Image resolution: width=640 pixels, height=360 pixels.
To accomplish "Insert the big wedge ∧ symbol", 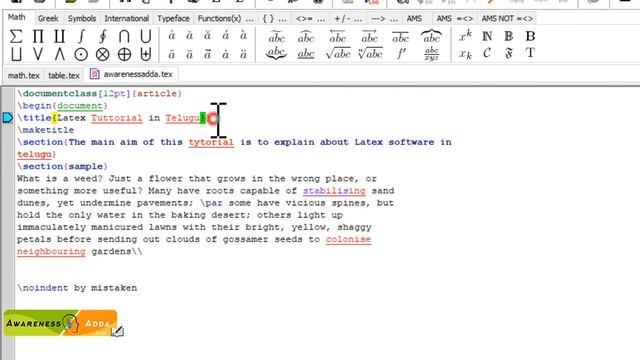I will point(60,54).
